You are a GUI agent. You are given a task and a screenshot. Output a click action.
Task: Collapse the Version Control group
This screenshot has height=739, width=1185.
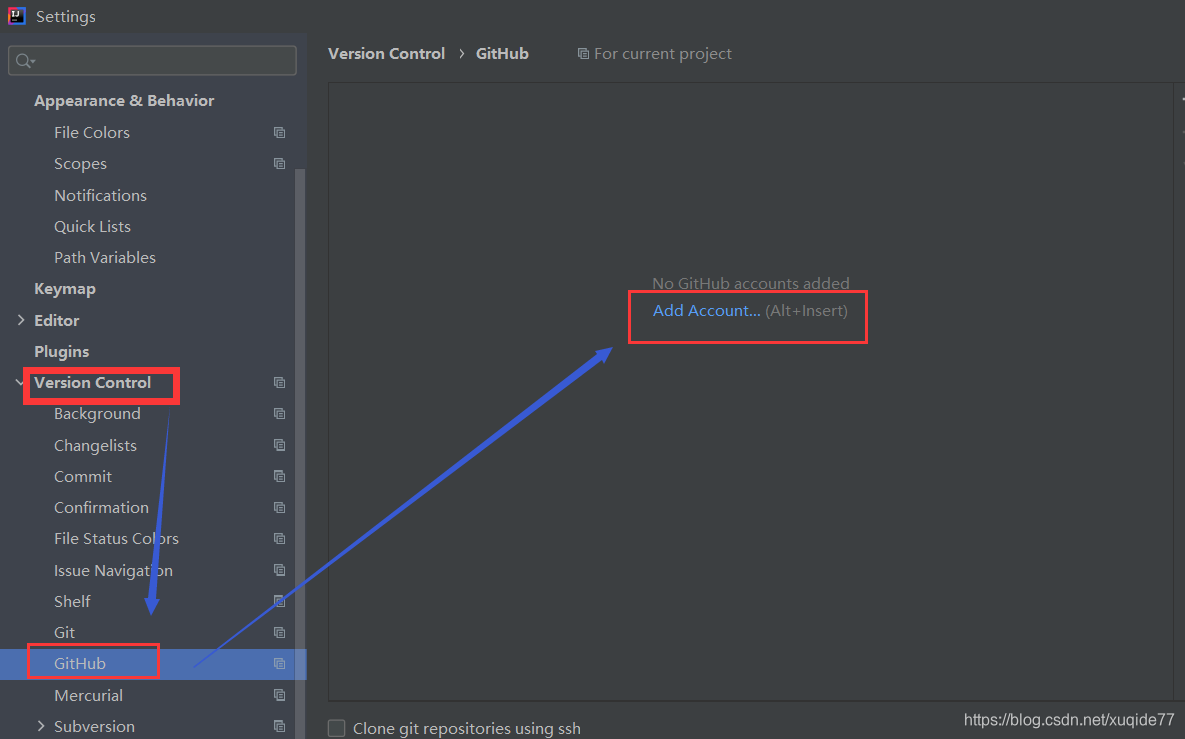click(19, 382)
